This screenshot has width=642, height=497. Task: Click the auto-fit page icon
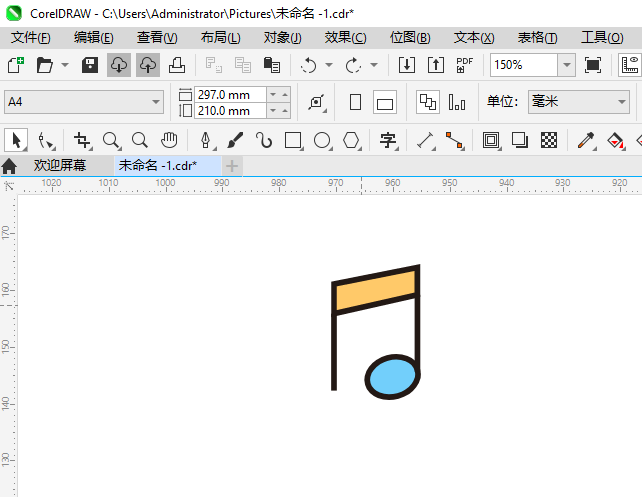click(x=317, y=102)
